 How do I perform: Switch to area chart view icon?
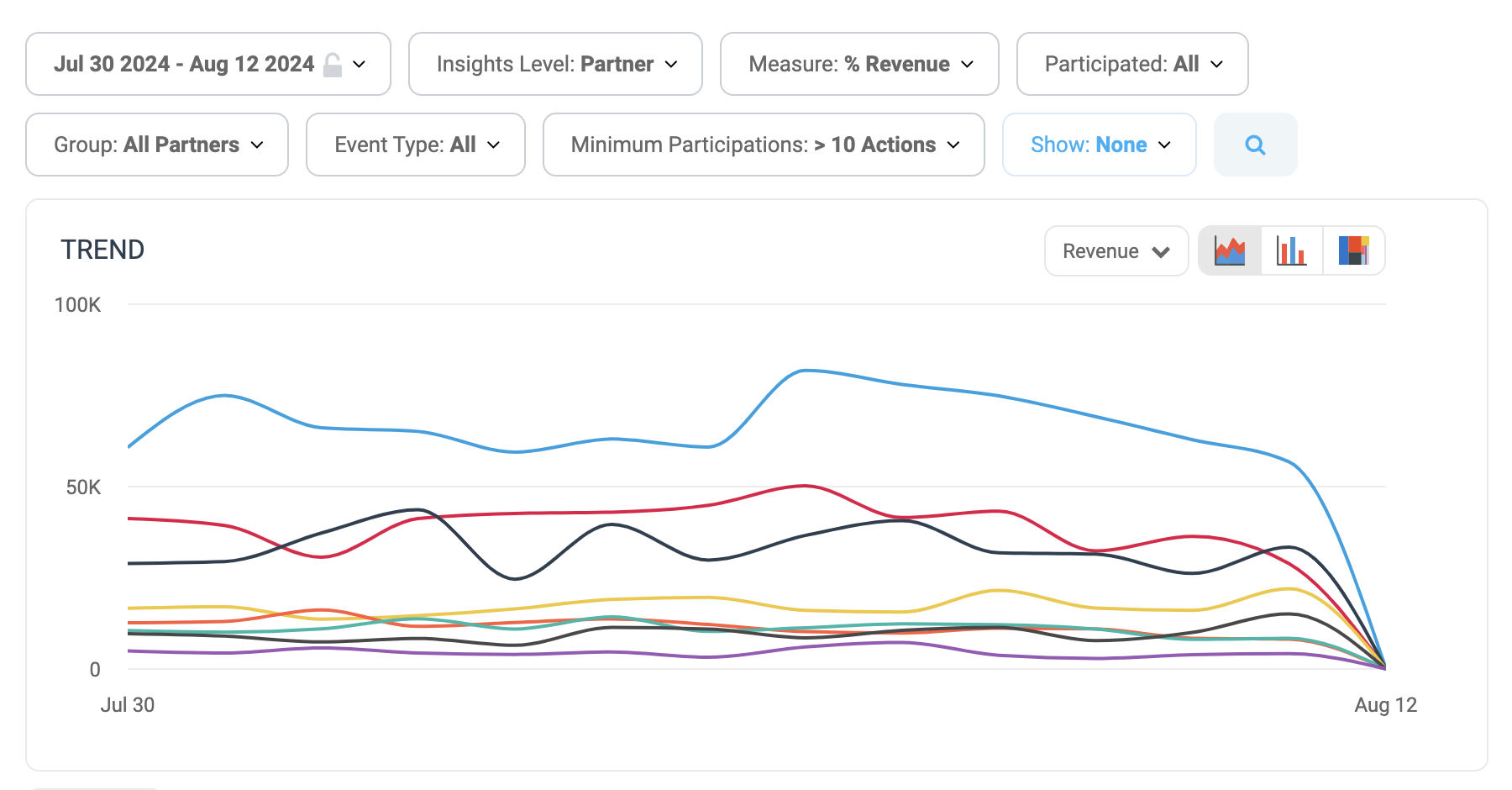[x=1230, y=250]
